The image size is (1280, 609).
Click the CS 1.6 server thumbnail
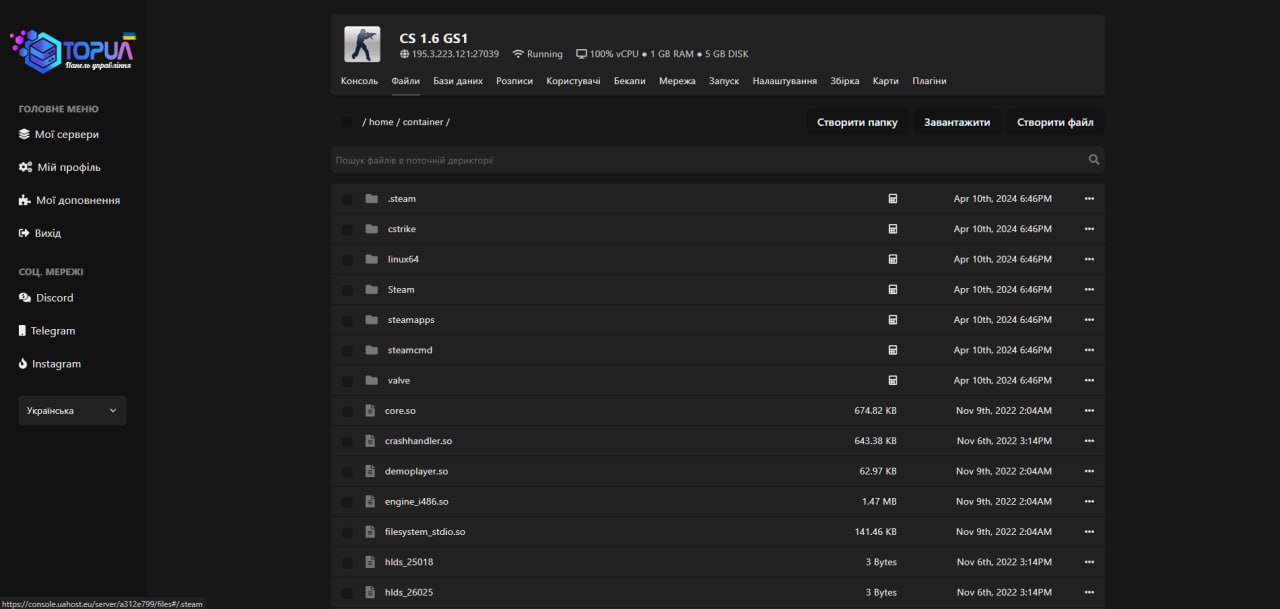tap(362, 44)
